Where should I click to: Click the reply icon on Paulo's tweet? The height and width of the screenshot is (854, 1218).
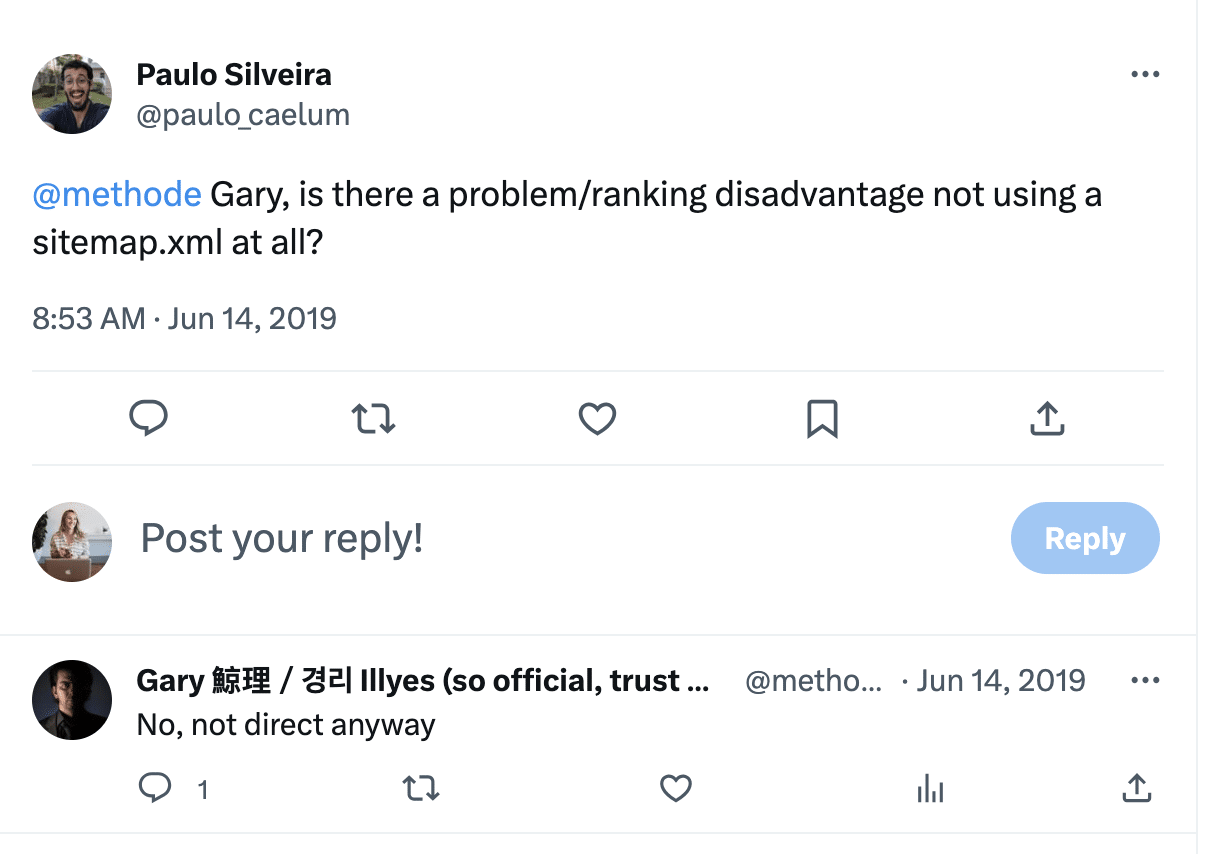148,418
